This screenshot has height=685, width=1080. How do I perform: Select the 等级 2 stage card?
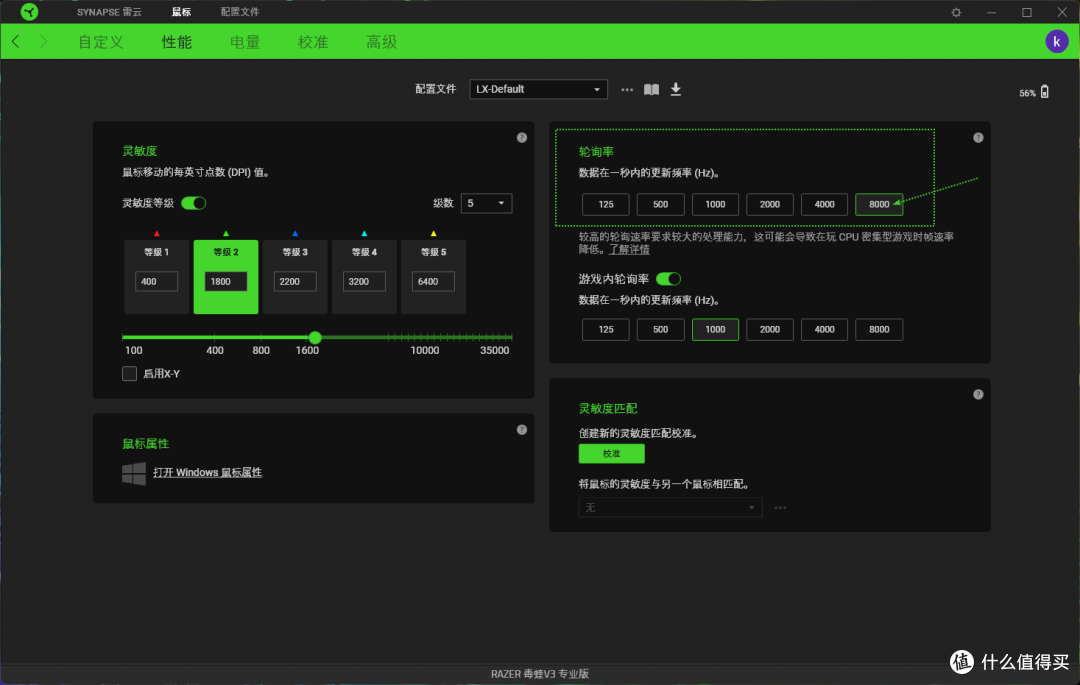click(226, 277)
